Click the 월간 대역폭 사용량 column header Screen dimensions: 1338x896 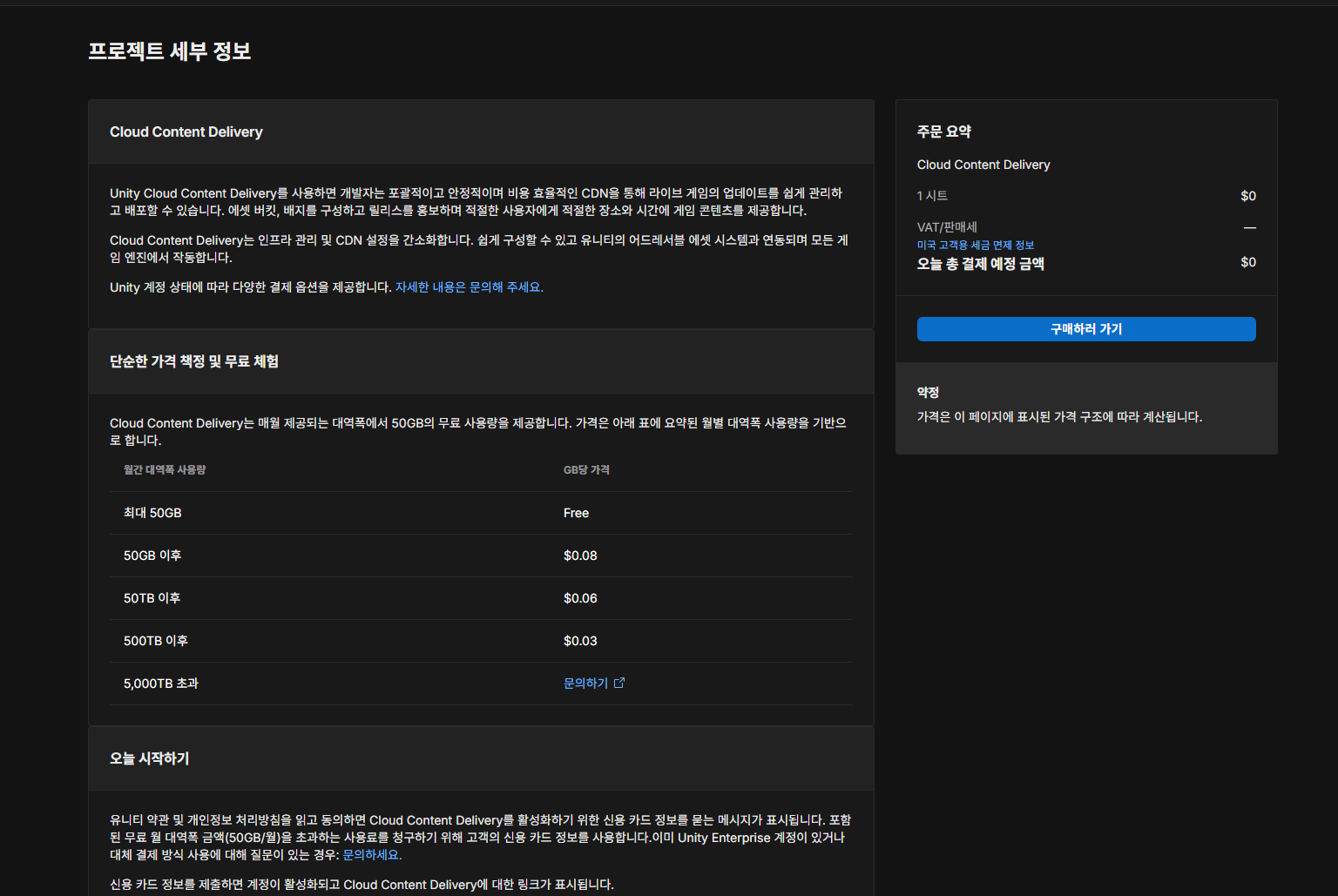click(x=165, y=470)
